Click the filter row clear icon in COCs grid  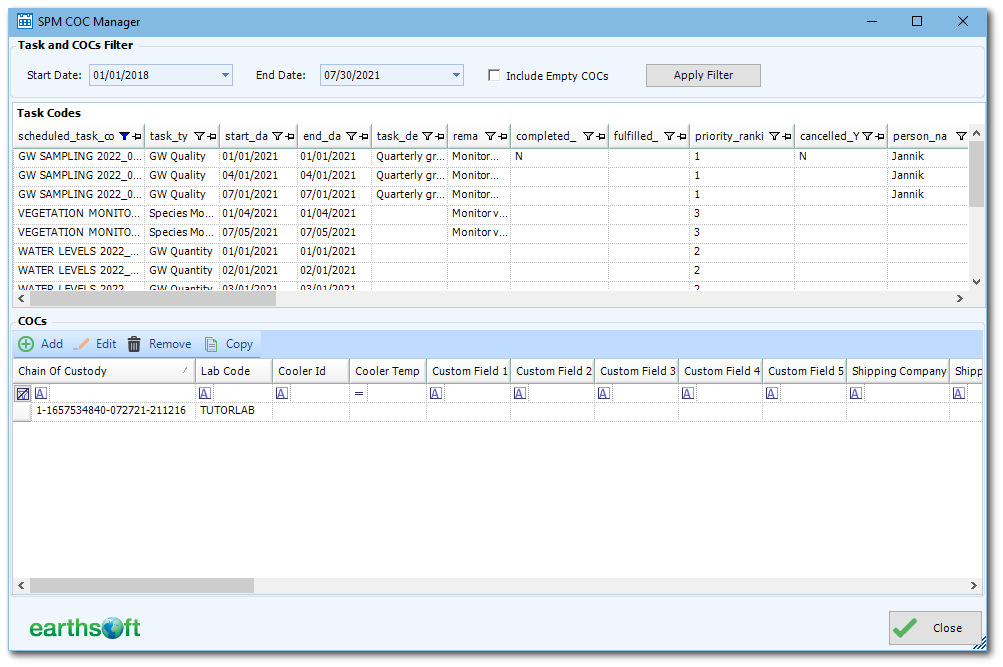pos(23,394)
